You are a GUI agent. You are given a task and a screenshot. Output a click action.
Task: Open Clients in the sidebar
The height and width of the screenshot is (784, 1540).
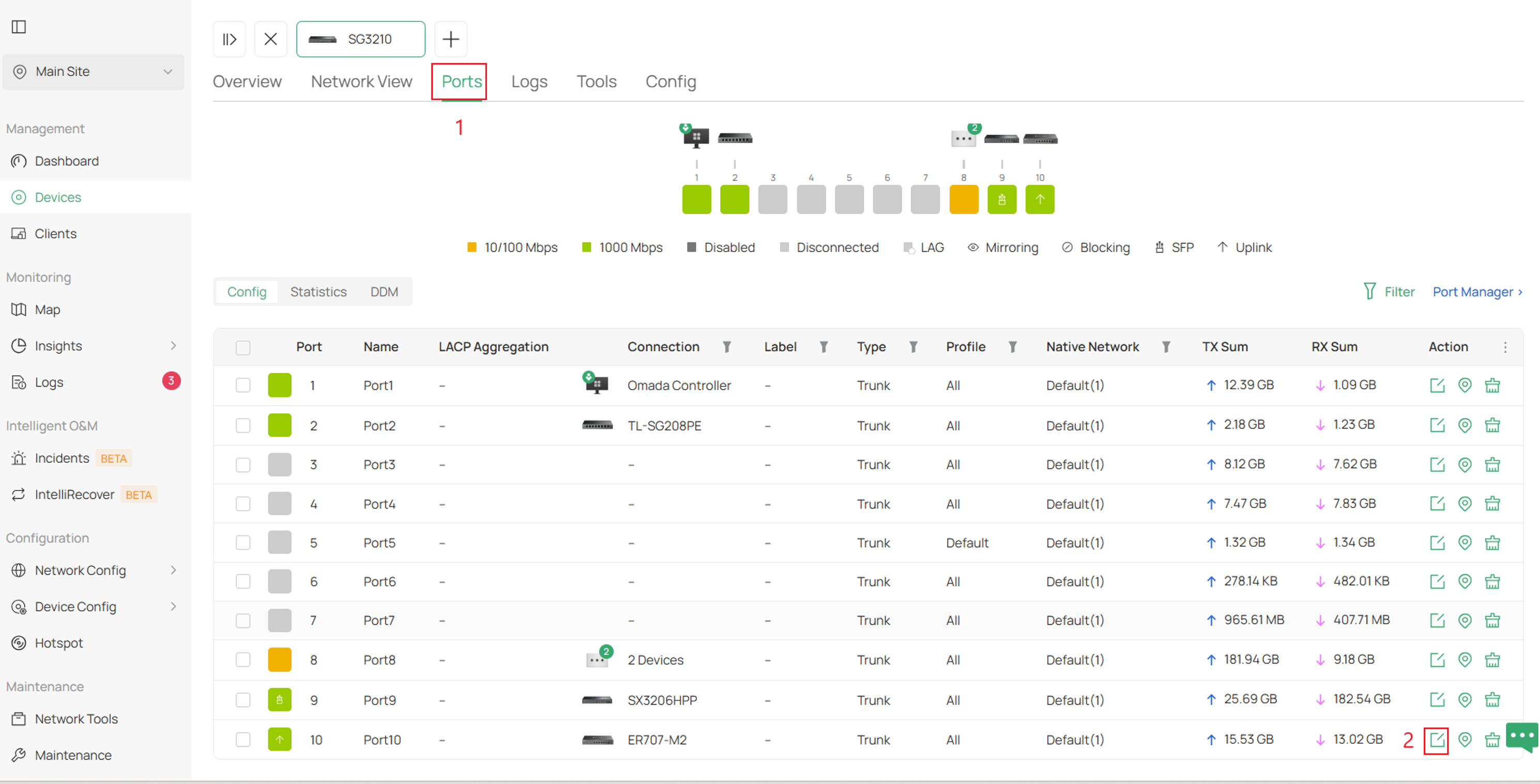(96, 234)
